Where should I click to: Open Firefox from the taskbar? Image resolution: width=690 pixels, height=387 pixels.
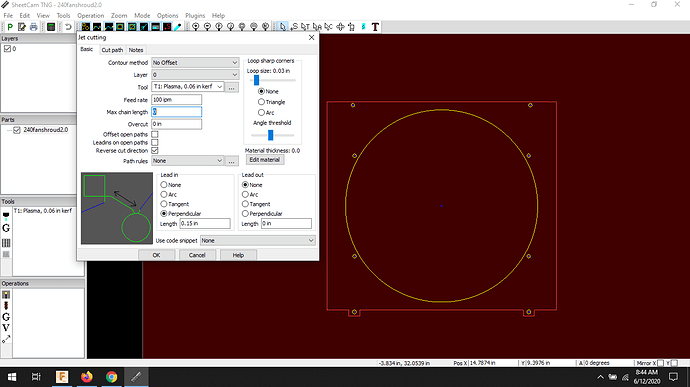[87, 377]
